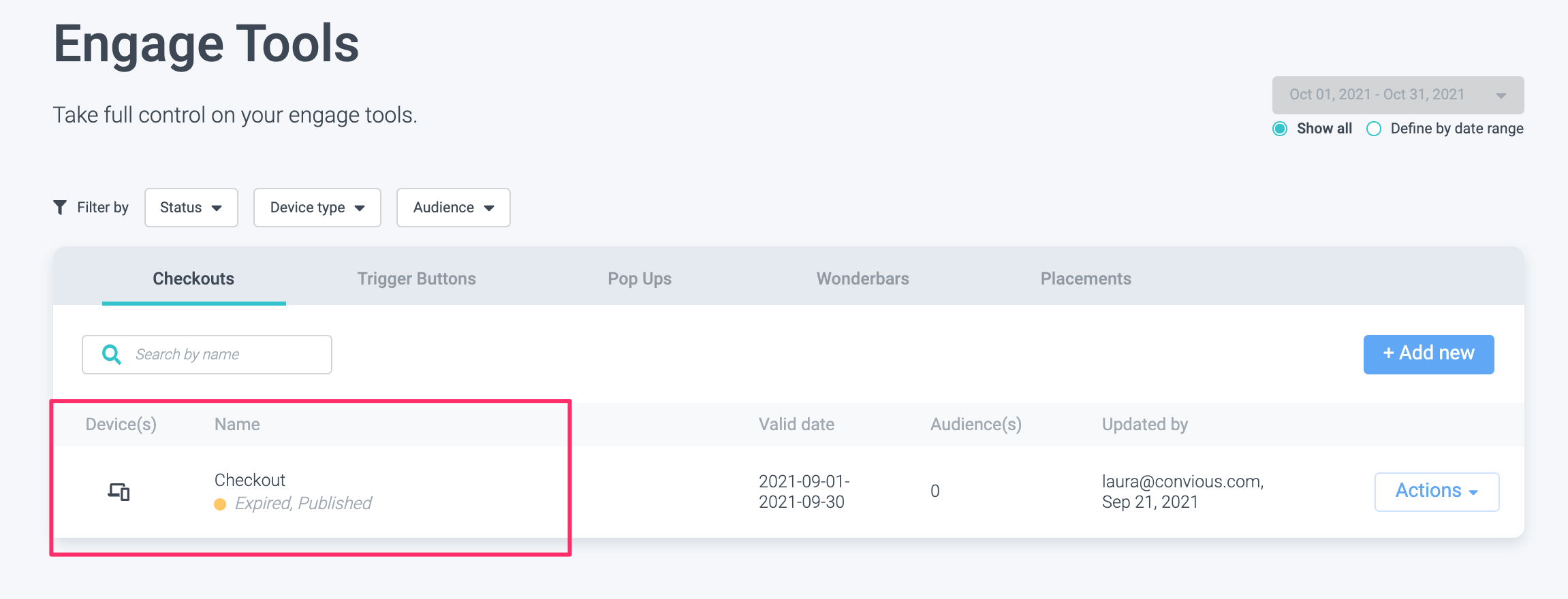
Task: Expand the Actions menu for Checkout
Action: click(1437, 491)
